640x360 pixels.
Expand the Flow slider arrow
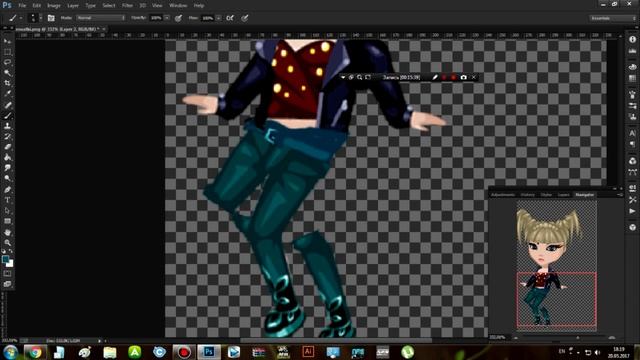pos(218,18)
